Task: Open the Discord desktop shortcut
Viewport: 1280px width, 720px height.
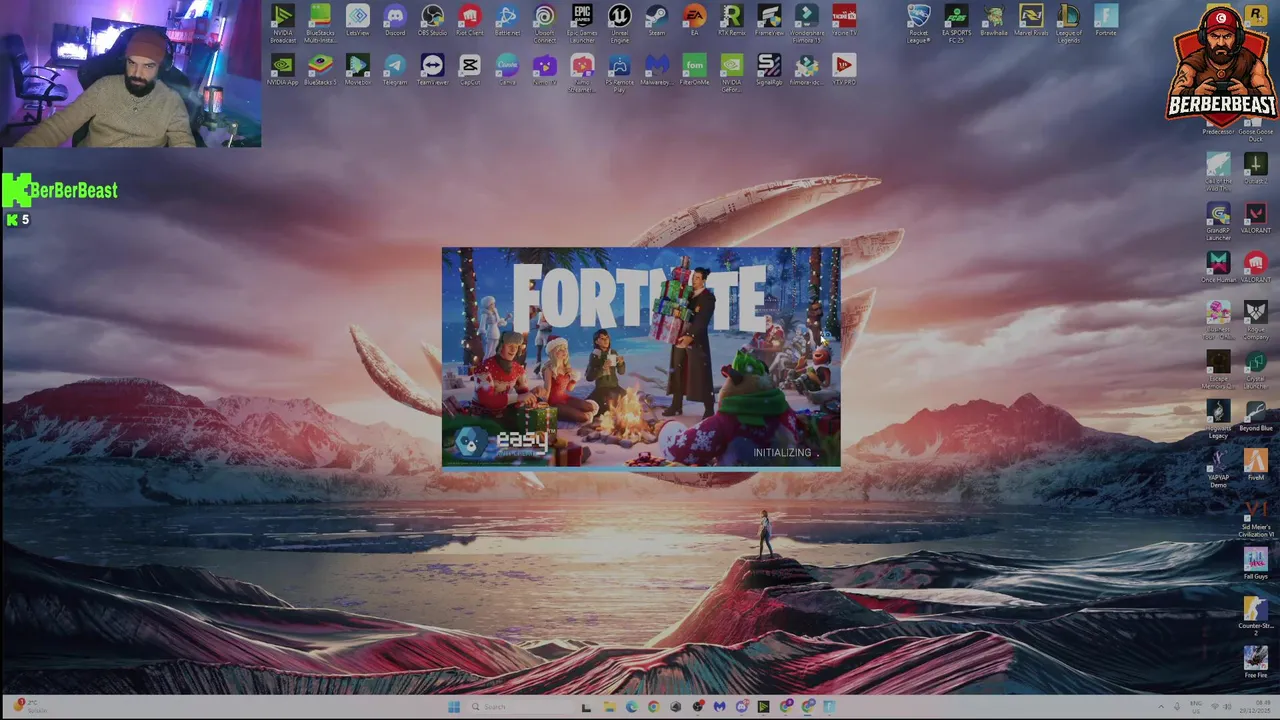Action: [395, 21]
